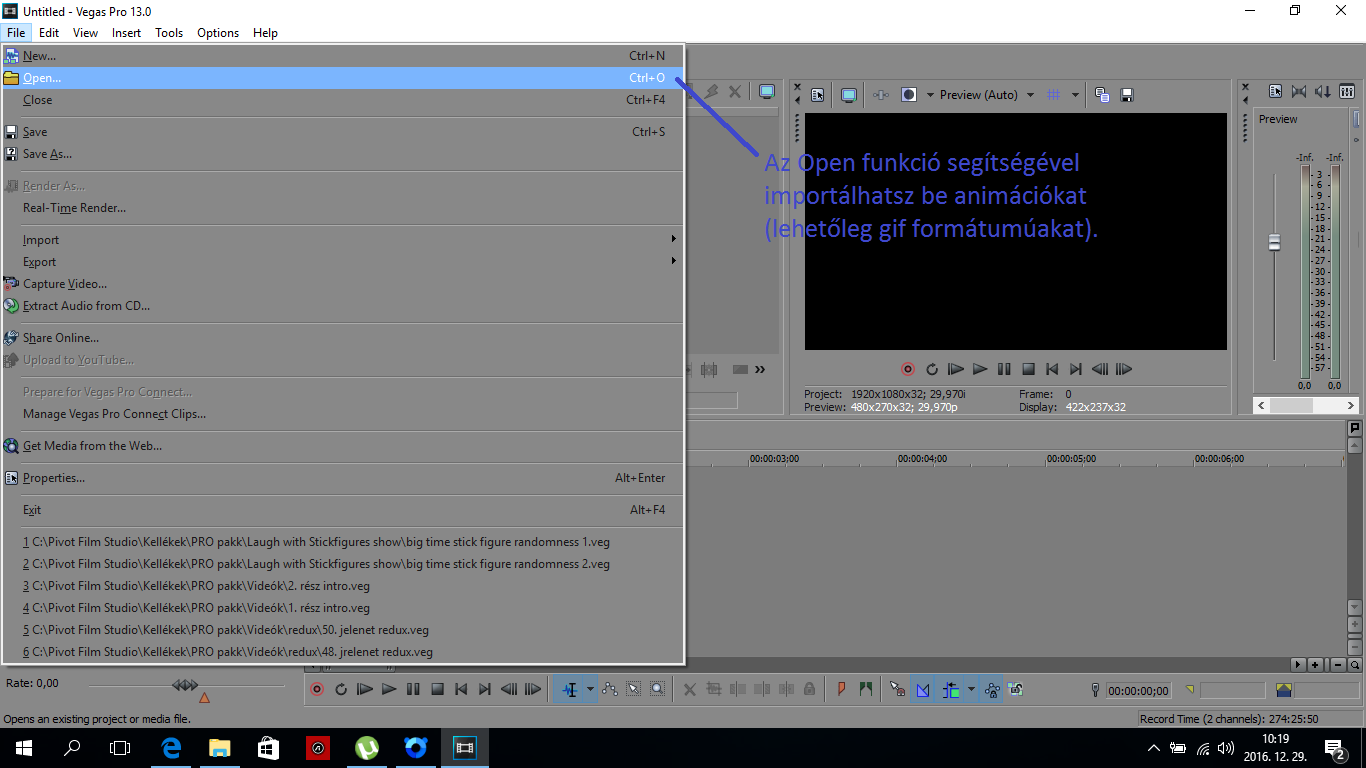1366x768 pixels.
Task: Open recent file '2. rész intro.veg'
Action: [x=341, y=586]
